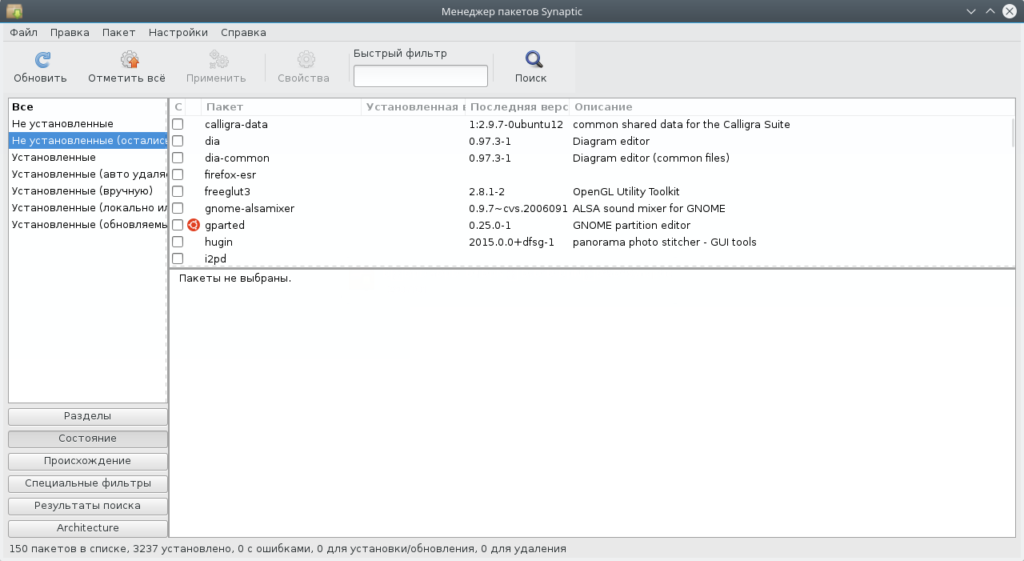1024x561 pixels.
Task: Mark the firefox-esr package checkbox
Action: [x=178, y=174]
